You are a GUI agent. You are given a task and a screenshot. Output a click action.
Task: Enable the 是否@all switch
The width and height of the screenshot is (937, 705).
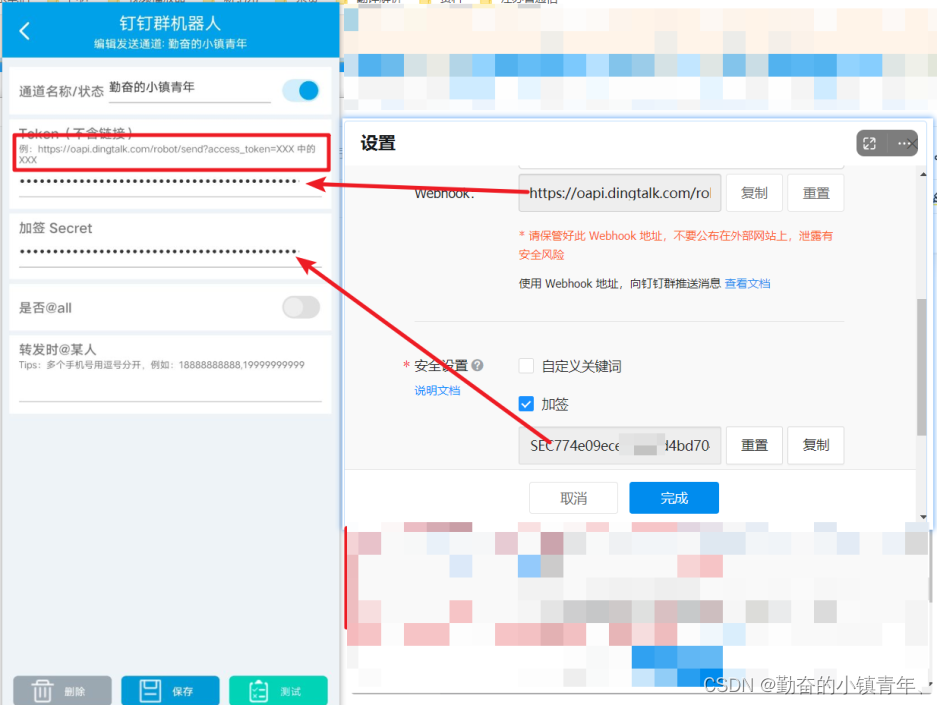pos(301,308)
